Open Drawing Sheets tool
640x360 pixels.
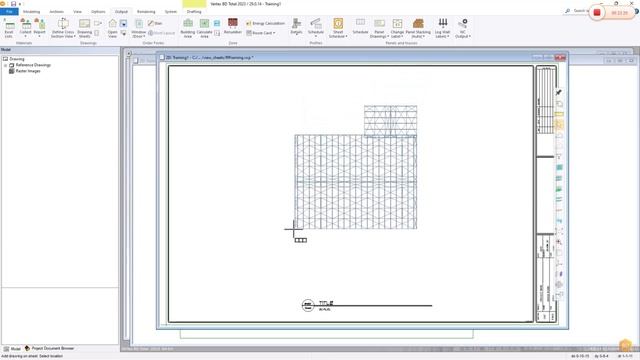coord(85,28)
